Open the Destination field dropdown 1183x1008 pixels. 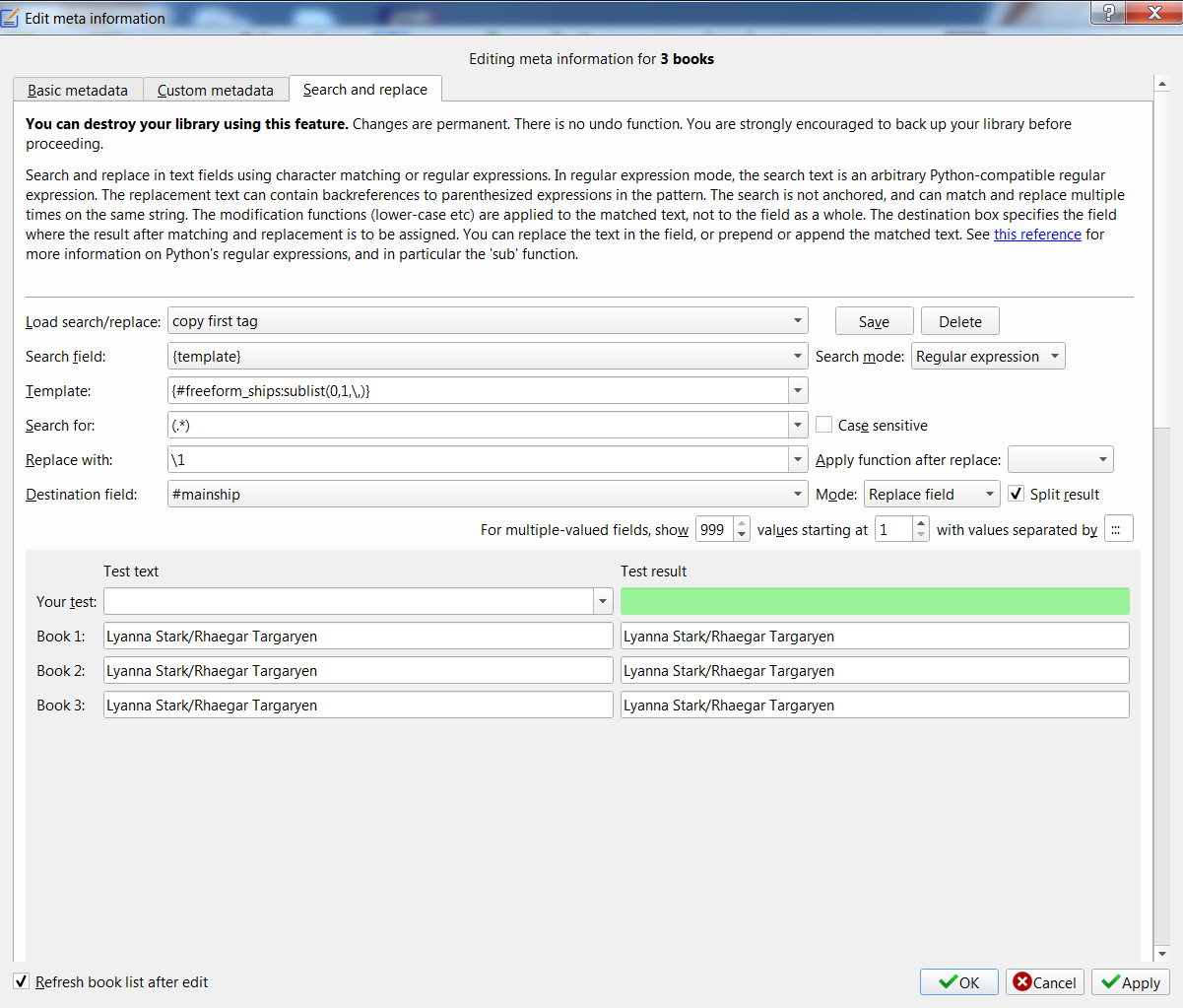click(x=488, y=494)
